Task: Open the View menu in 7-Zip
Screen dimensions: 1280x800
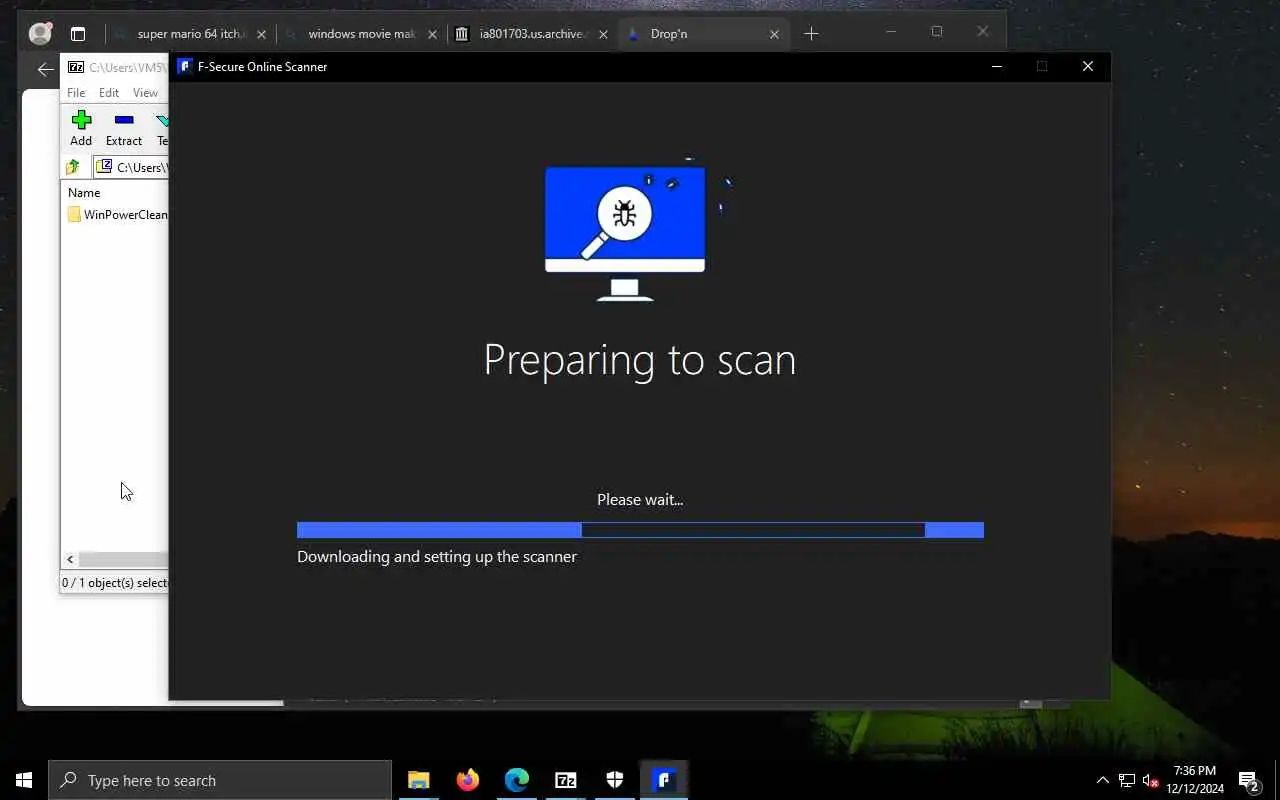Action: coord(145,93)
